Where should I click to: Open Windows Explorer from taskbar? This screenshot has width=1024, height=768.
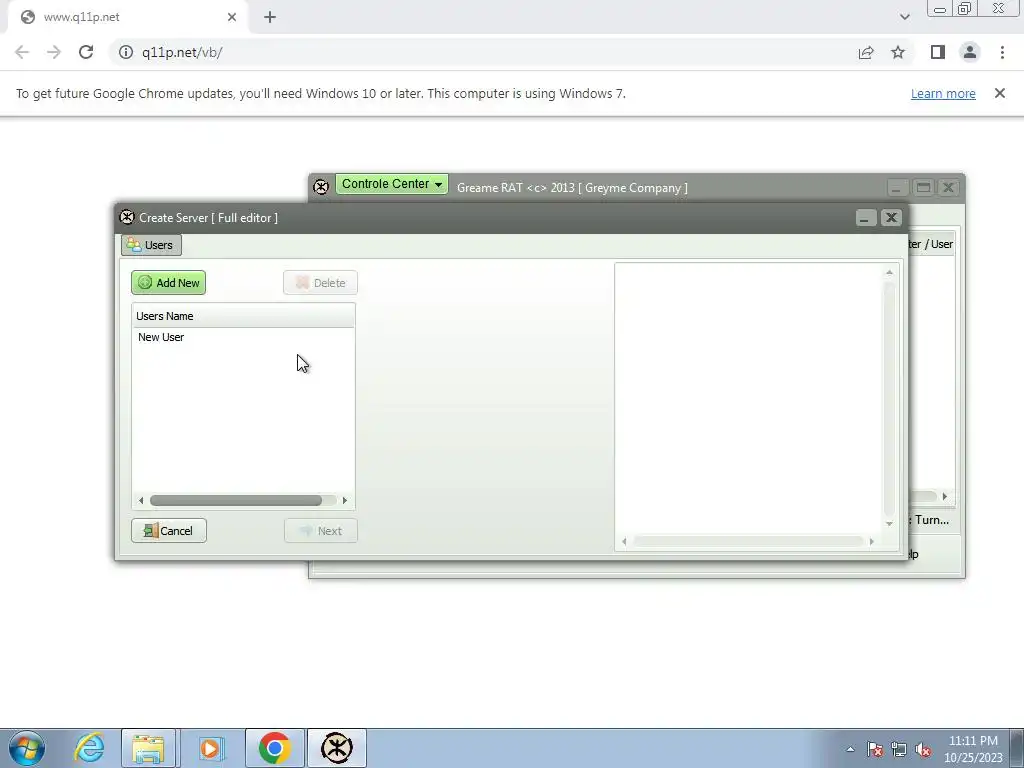149,748
